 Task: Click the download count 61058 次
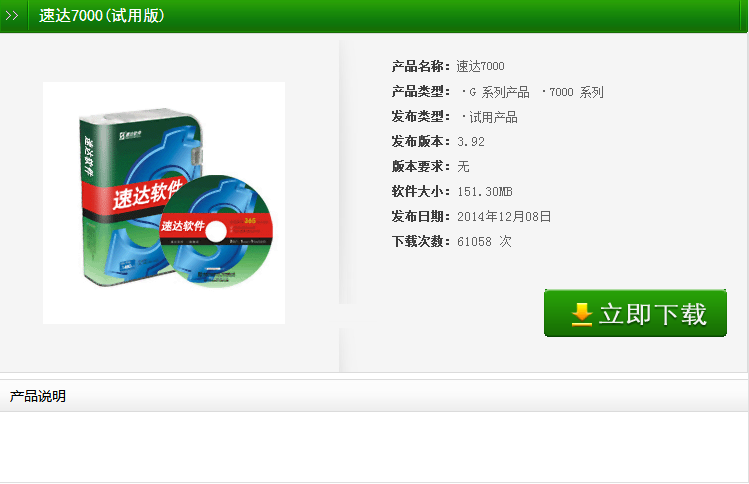[484, 241]
